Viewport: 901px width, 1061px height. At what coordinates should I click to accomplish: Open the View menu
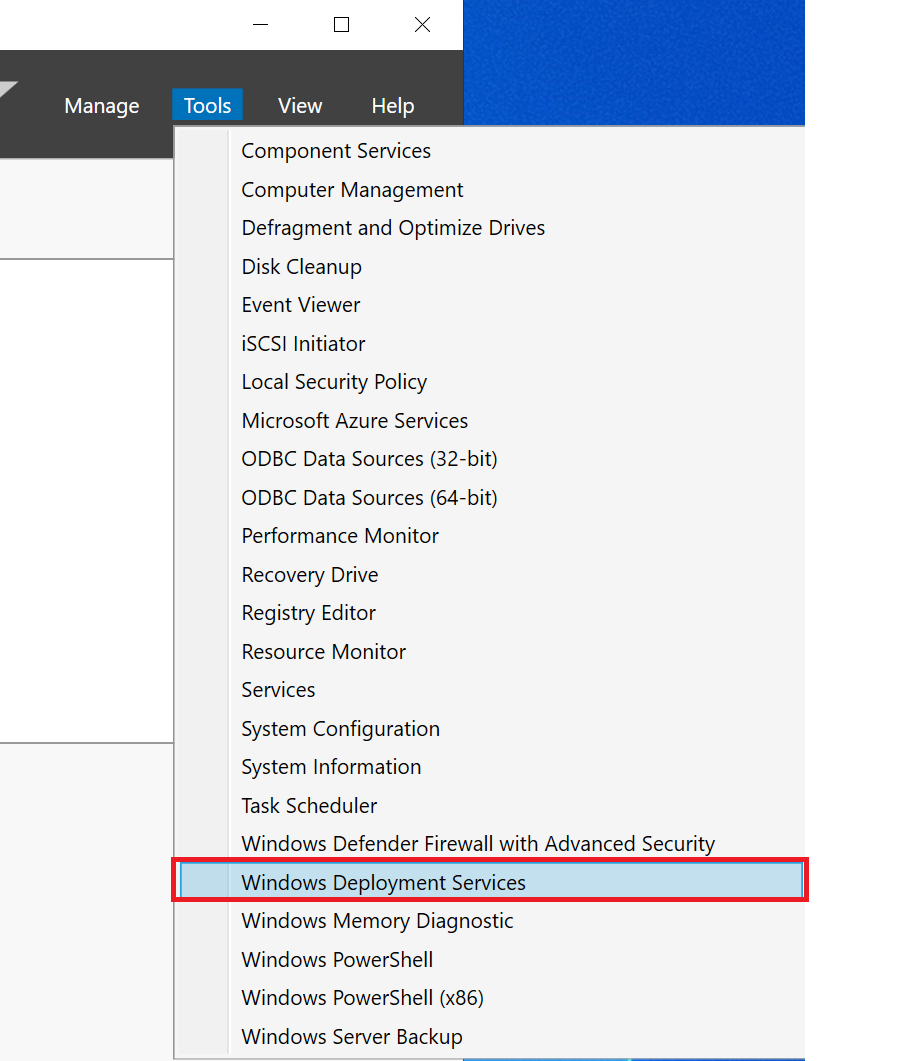click(x=299, y=105)
